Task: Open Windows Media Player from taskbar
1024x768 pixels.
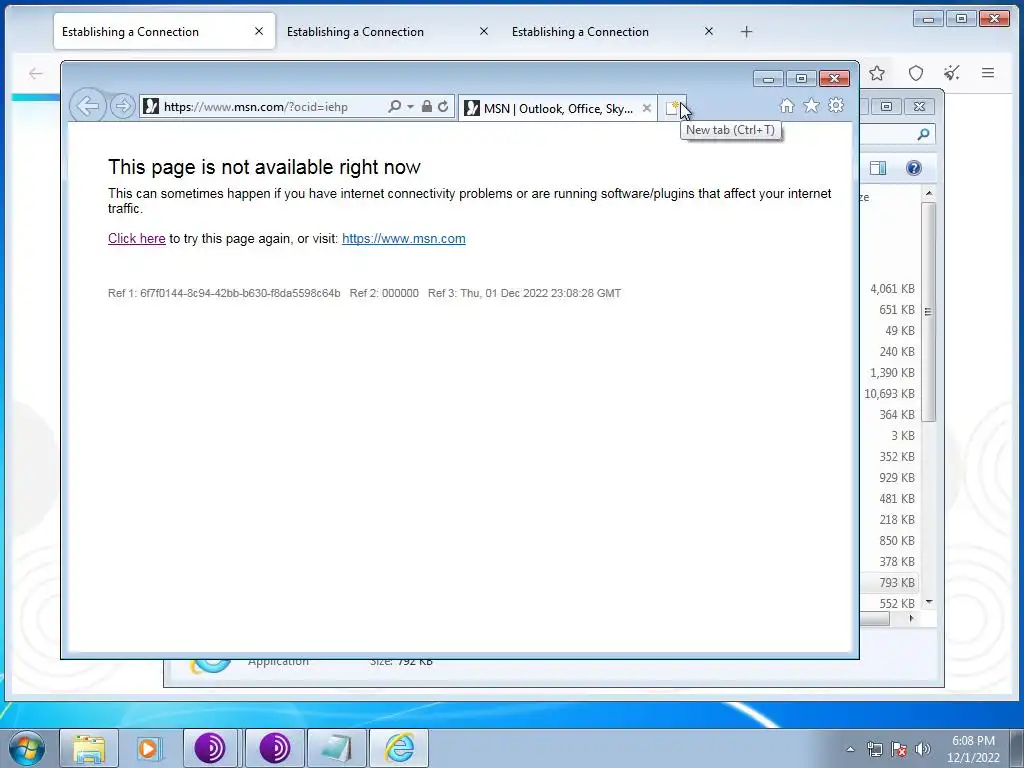Action: (148, 748)
